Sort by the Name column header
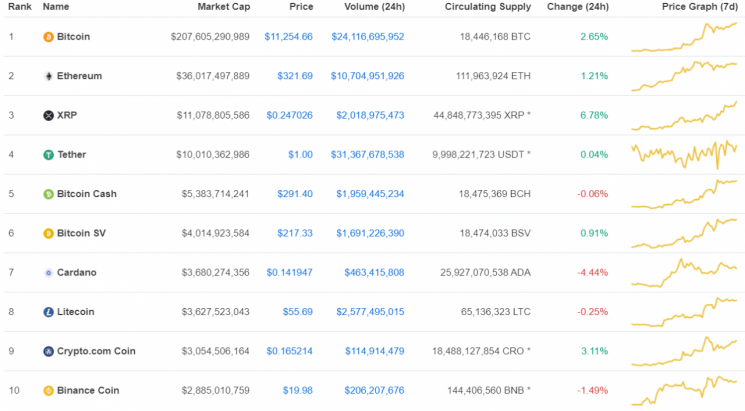 coord(56,7)
